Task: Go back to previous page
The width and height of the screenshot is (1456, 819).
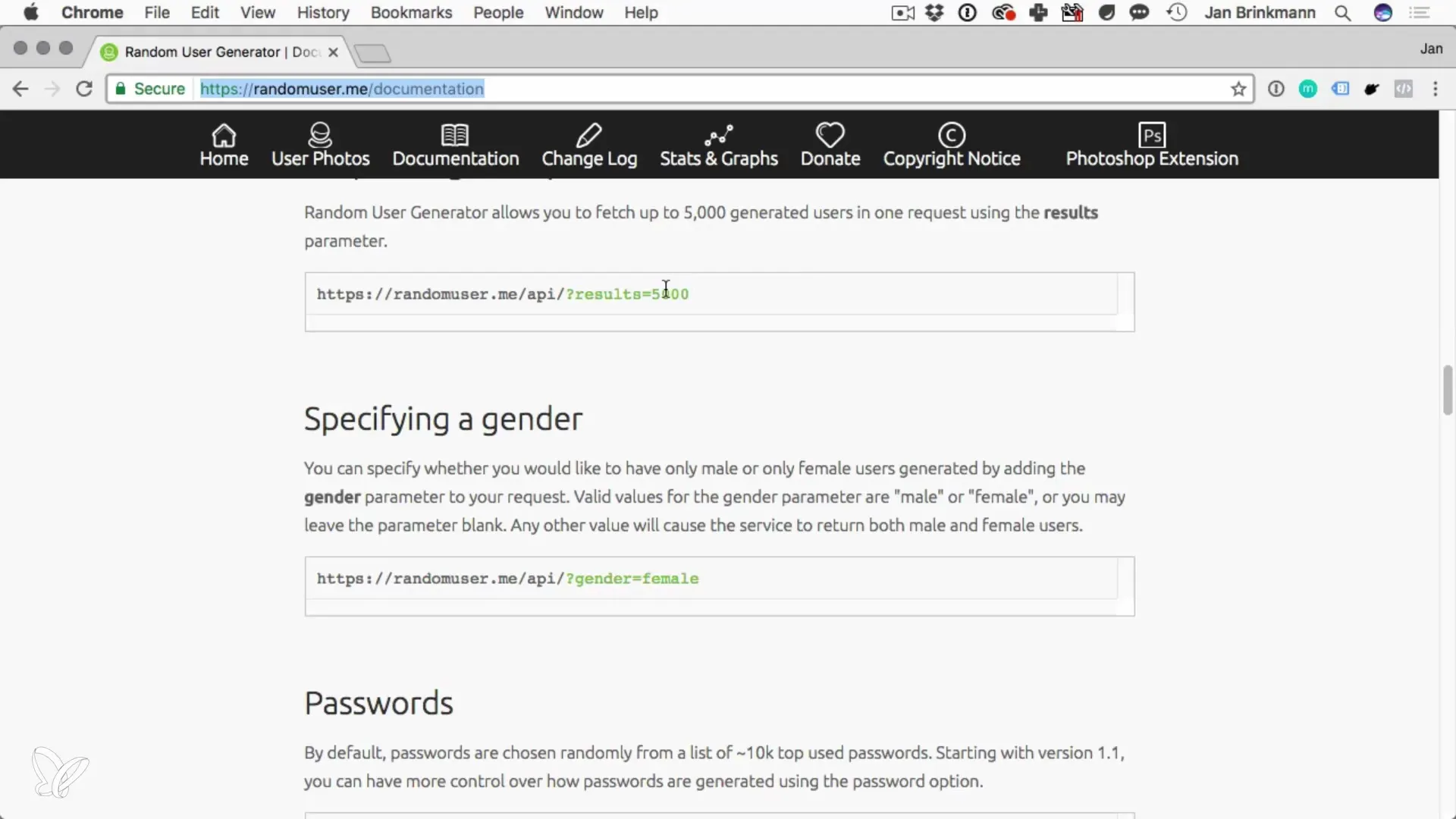Action: click(20, 89)
